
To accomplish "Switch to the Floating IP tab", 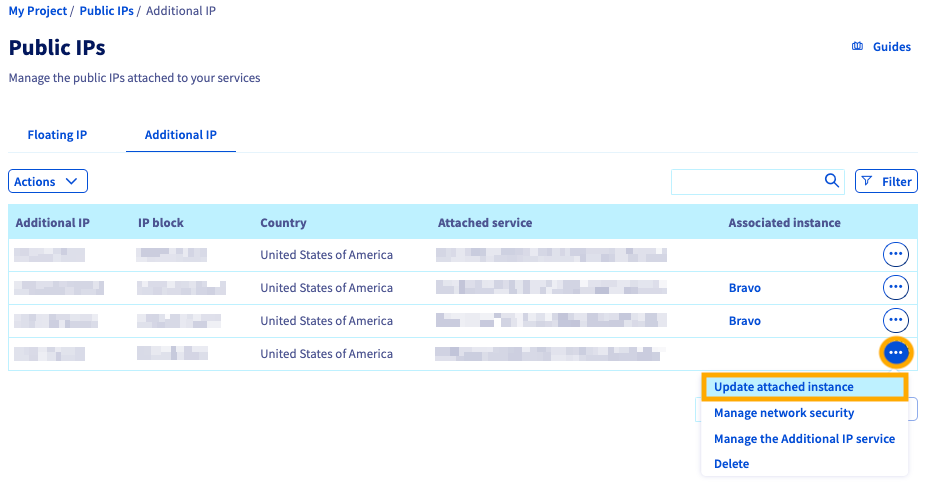I will tap(57, 135).
